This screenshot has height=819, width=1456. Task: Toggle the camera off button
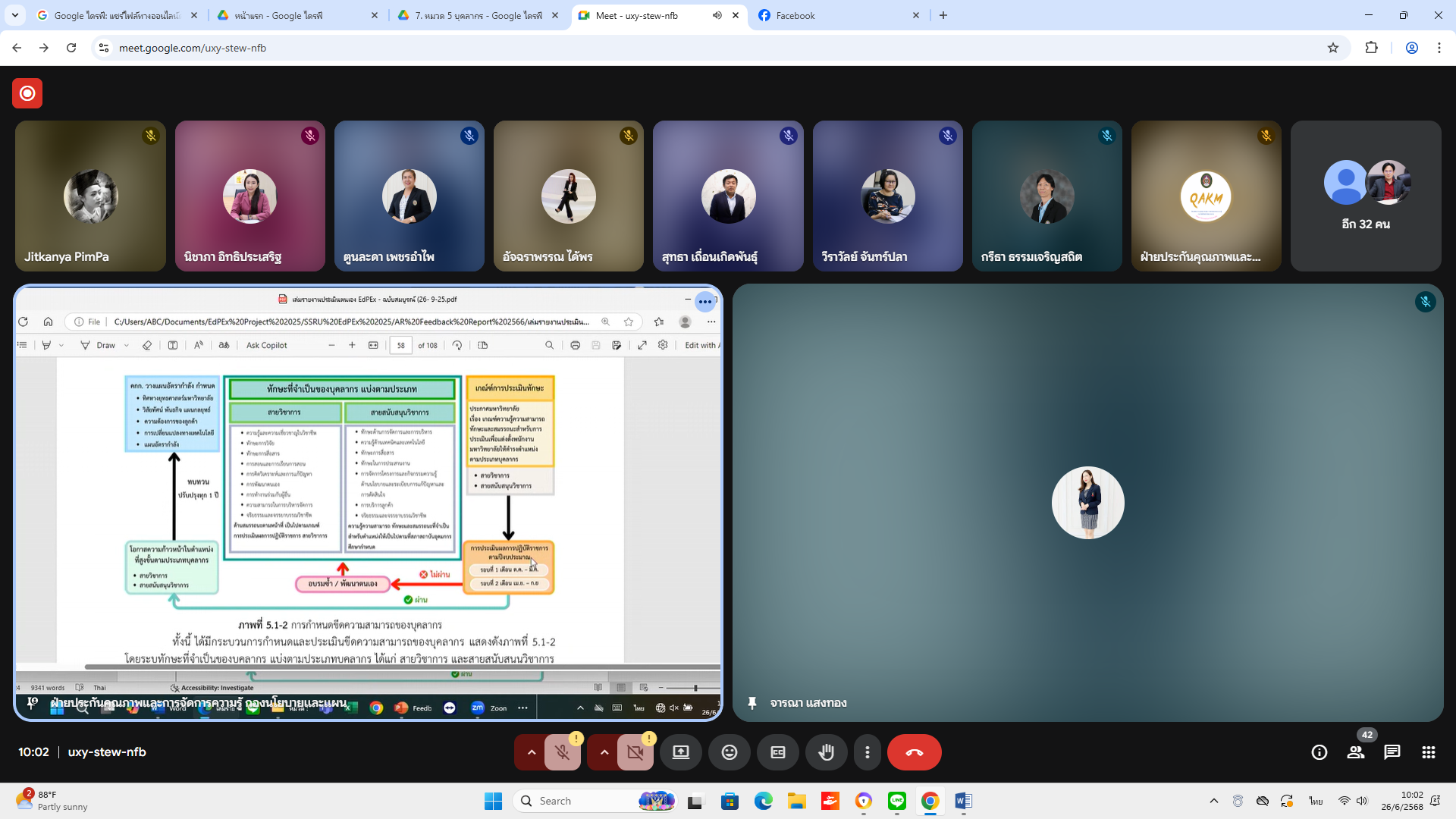coord(635,752)
